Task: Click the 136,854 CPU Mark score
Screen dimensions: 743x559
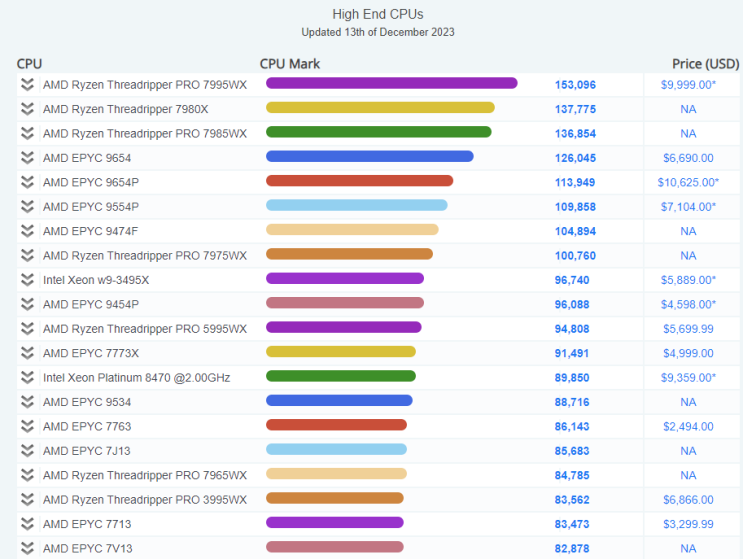Action: 575,134
